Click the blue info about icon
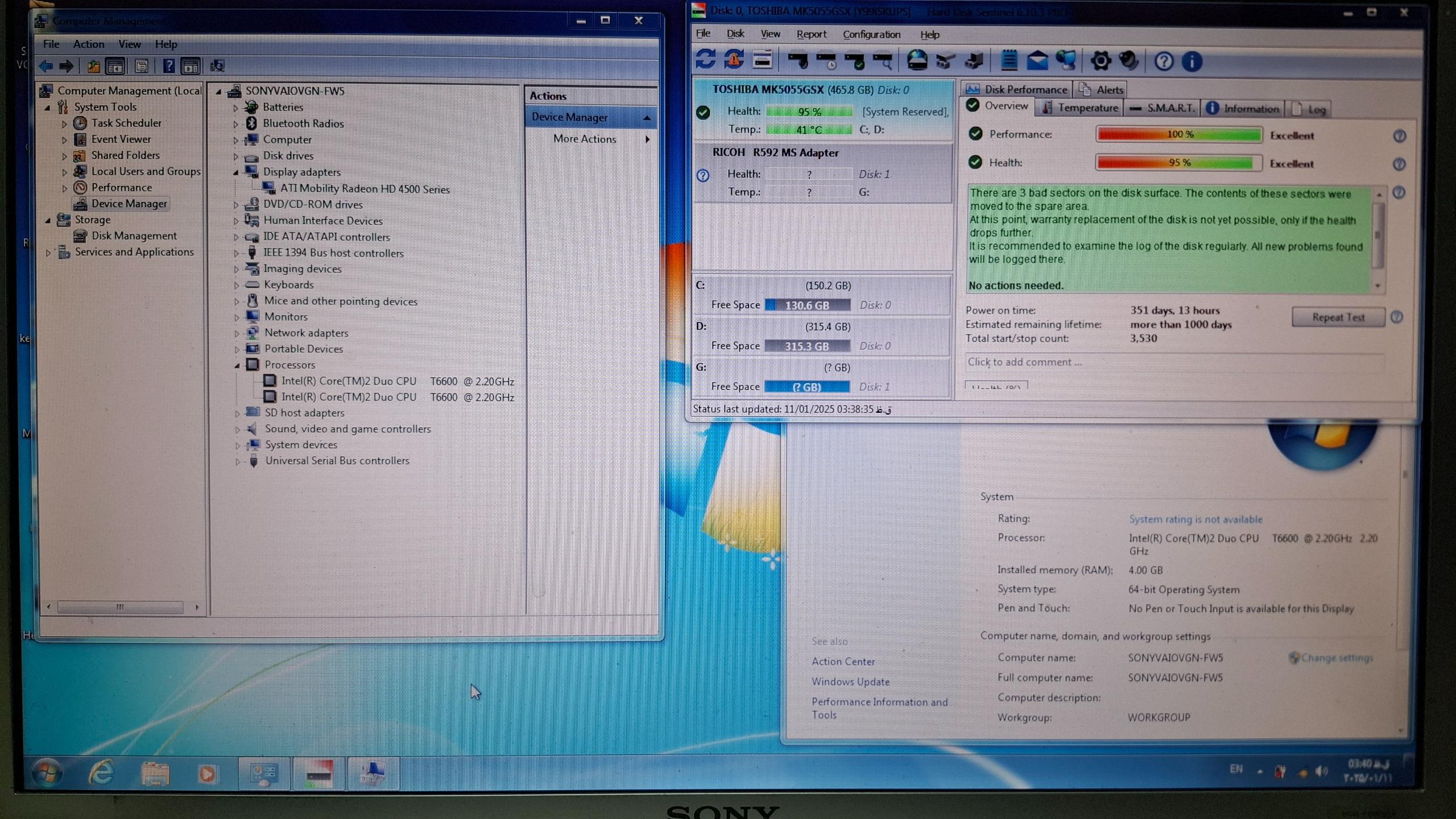The height and width of the screenshot is (819, 1456). coord(1192,61)
